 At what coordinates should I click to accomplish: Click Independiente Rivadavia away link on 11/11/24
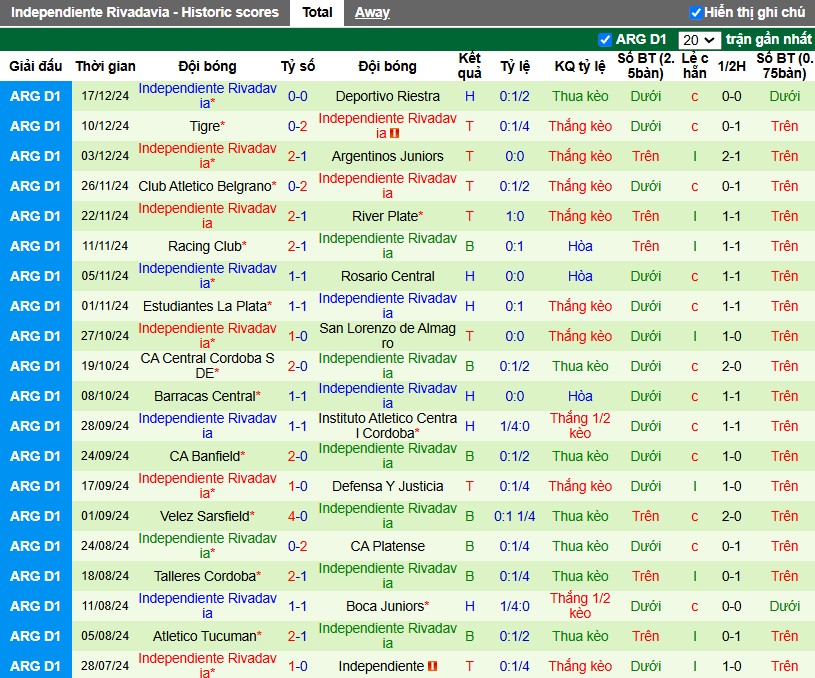(x=387, y=245)
